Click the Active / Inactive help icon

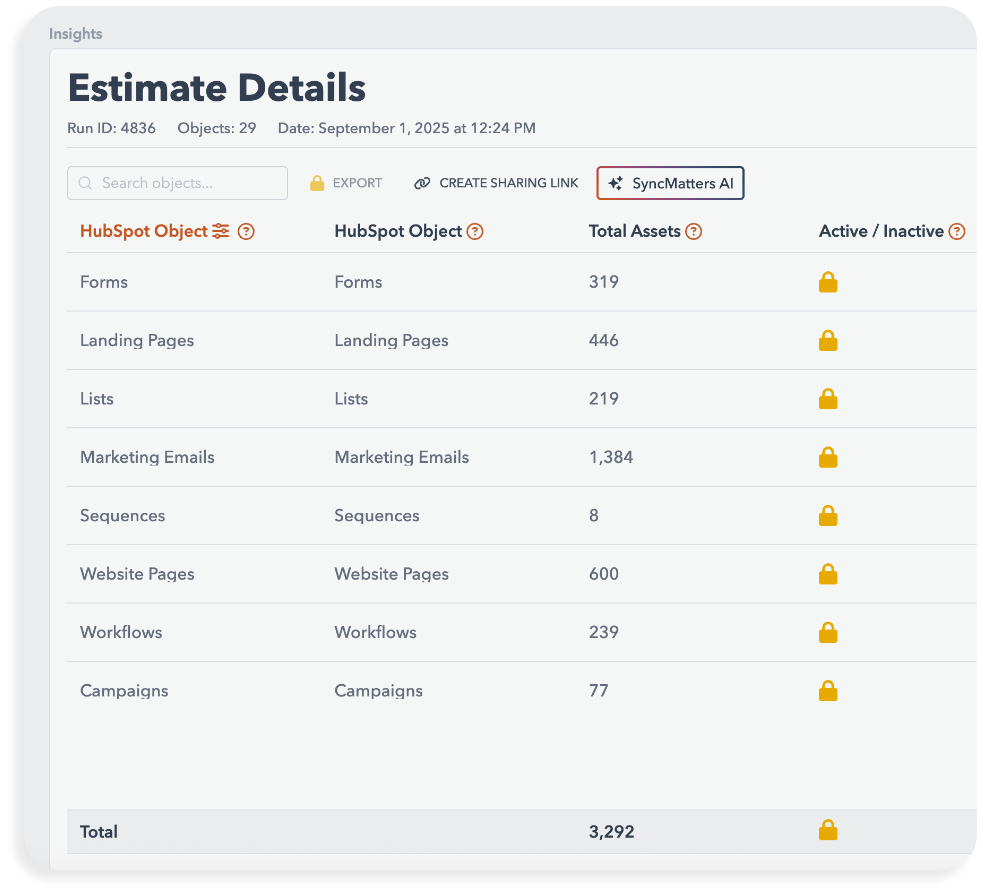(x=957, y=231)
